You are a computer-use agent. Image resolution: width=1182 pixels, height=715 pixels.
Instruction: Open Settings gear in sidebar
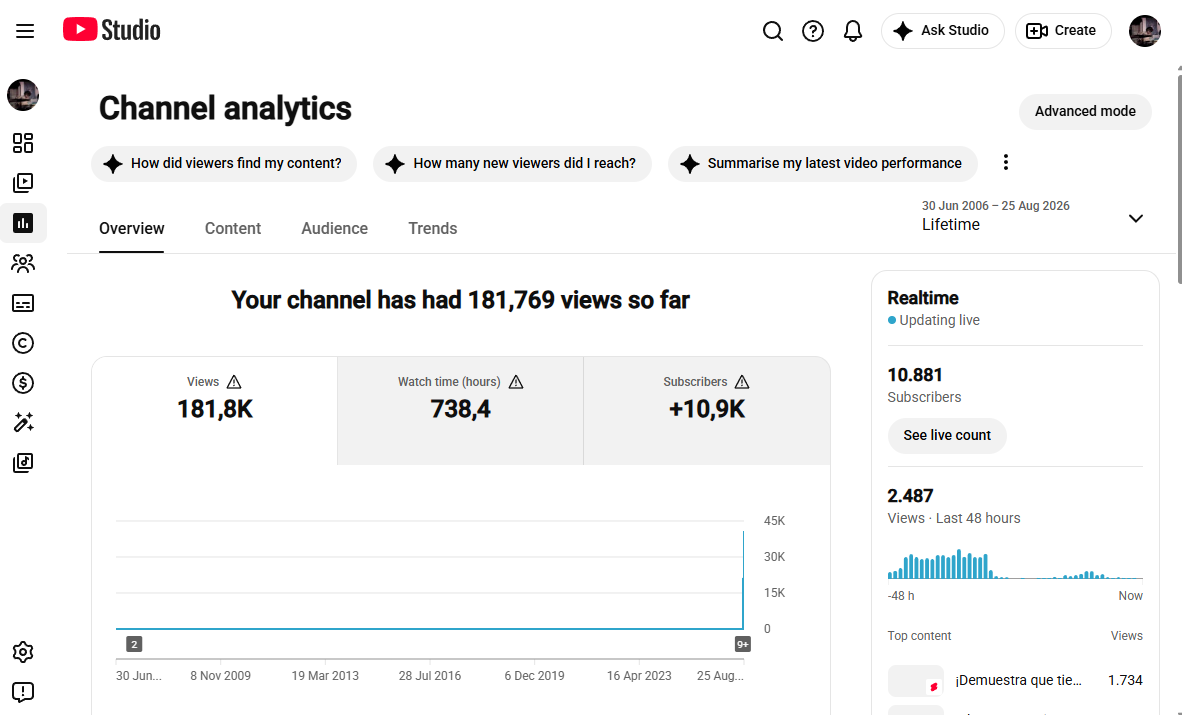pos(23,652)
